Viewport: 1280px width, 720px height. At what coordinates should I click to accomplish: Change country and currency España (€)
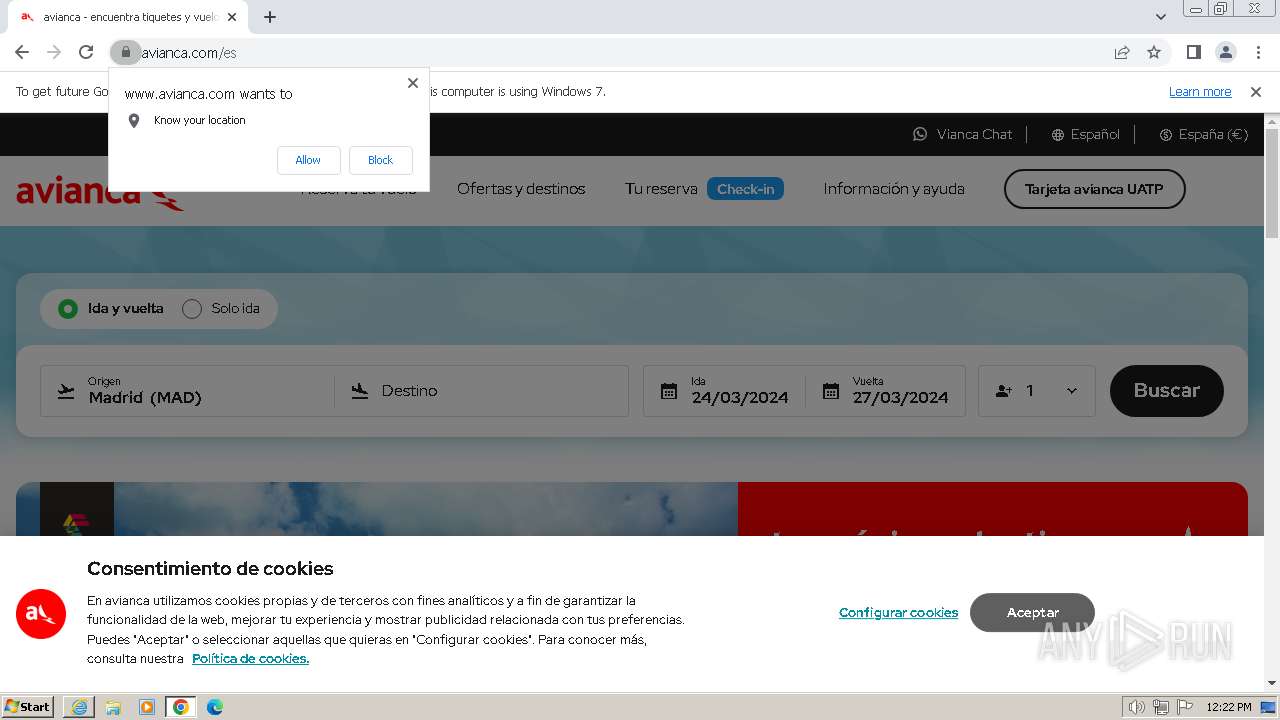click(x=1203, y=134)
